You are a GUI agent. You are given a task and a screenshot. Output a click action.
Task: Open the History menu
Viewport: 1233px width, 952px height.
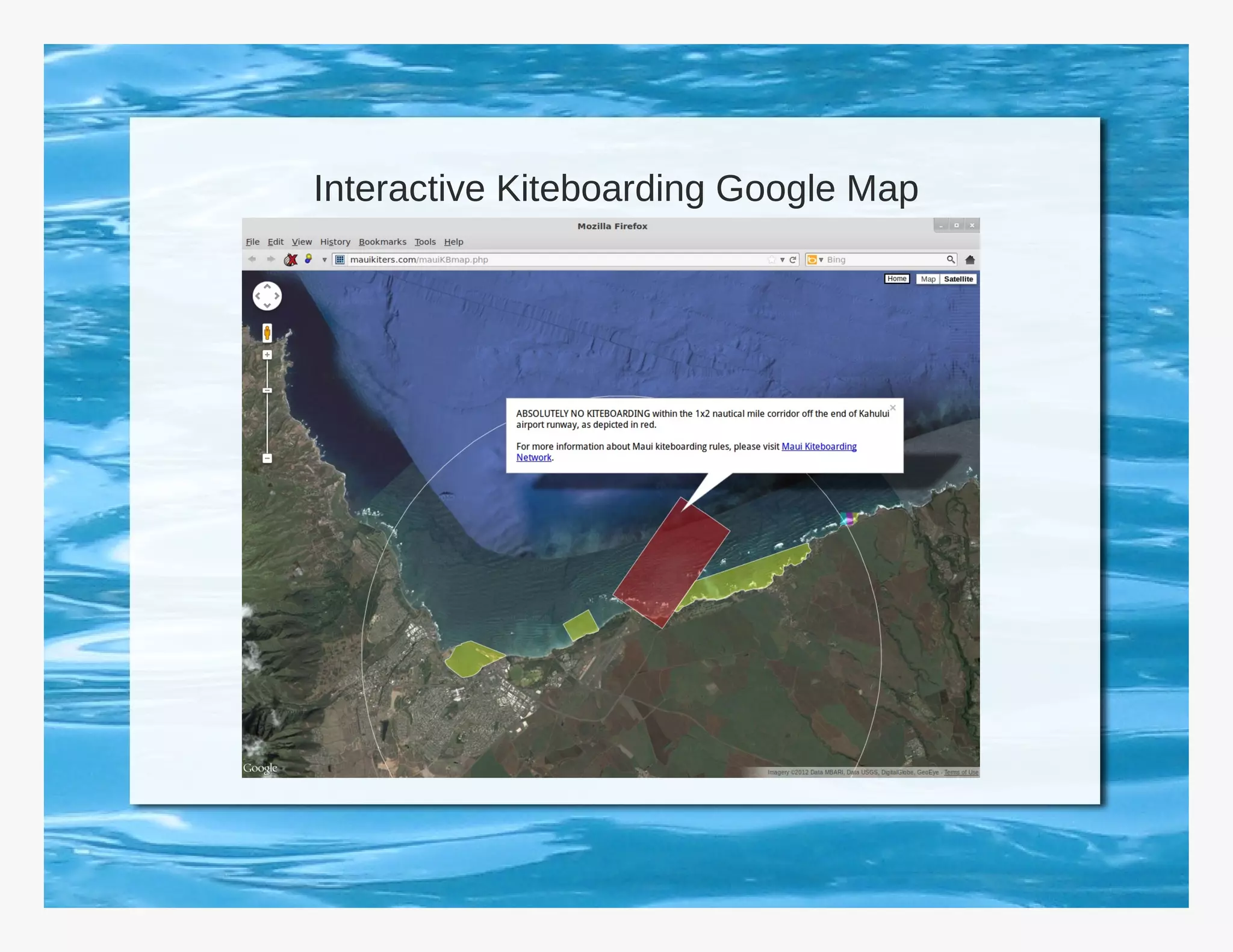pyautogui.click(x=335, y=242)
